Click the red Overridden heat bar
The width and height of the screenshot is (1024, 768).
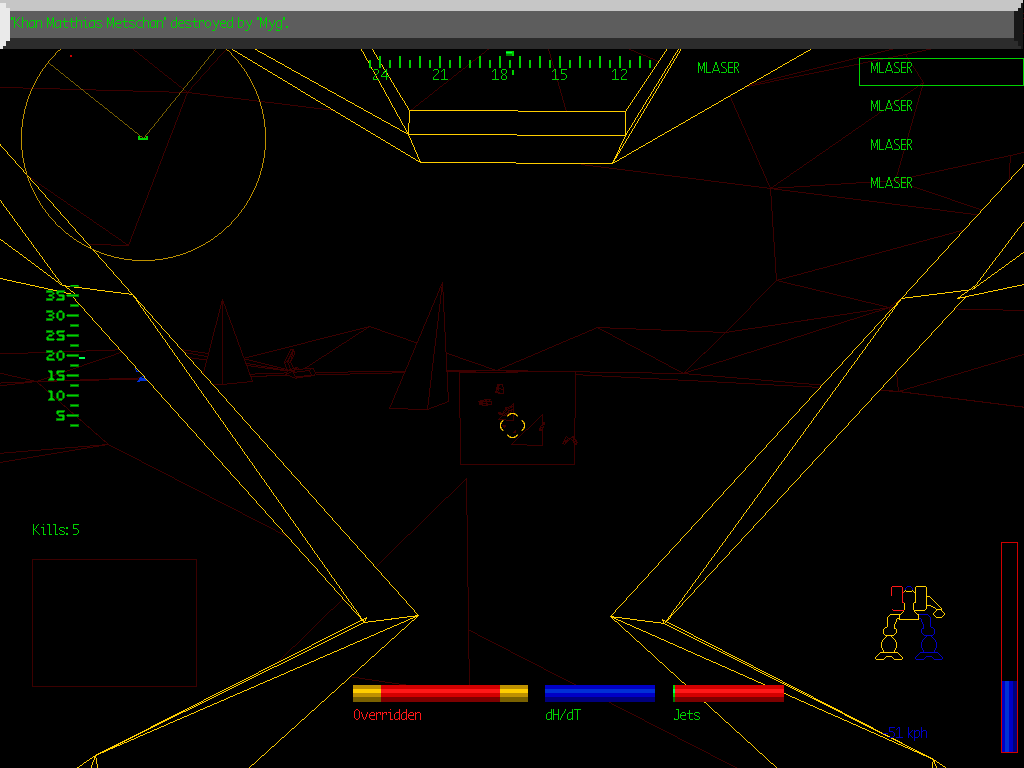coord(440,693)
